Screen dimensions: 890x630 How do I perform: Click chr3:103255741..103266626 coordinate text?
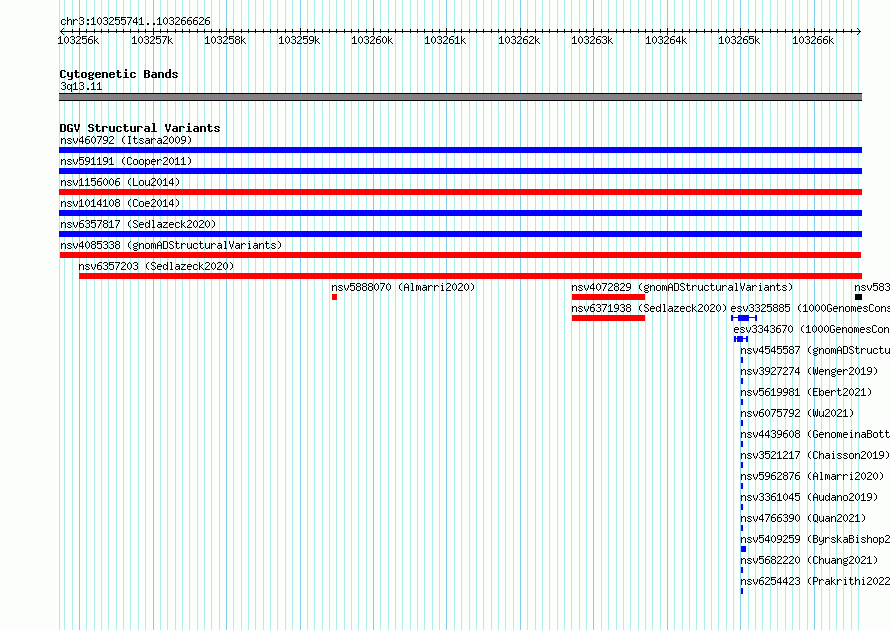(135, 21)
